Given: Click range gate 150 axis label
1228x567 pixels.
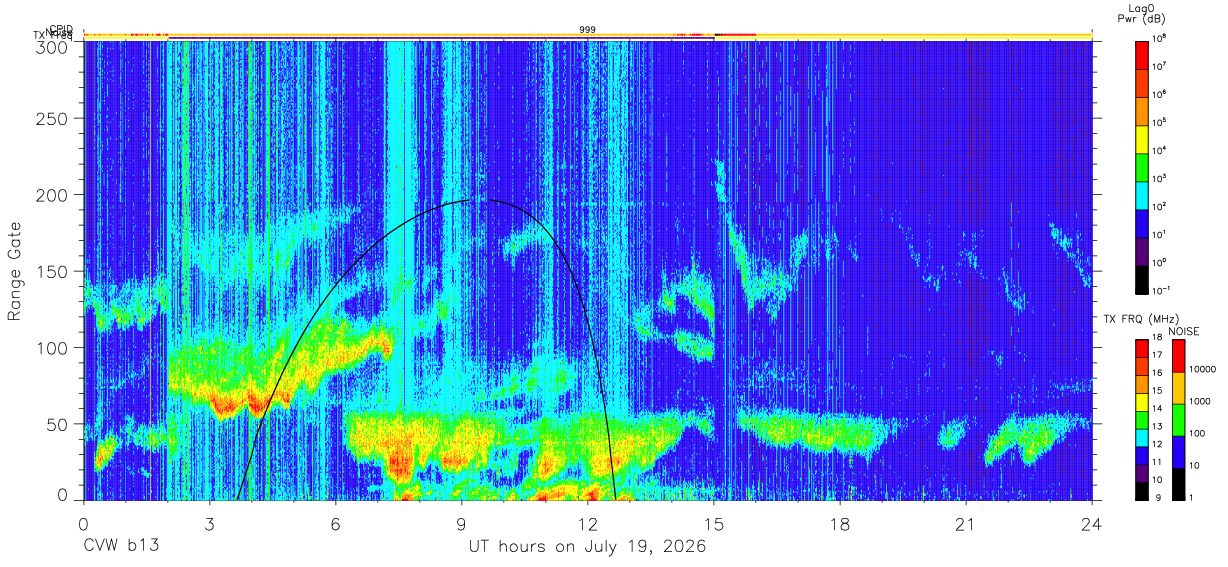Looking at the screenshot, I should (54, 272).
